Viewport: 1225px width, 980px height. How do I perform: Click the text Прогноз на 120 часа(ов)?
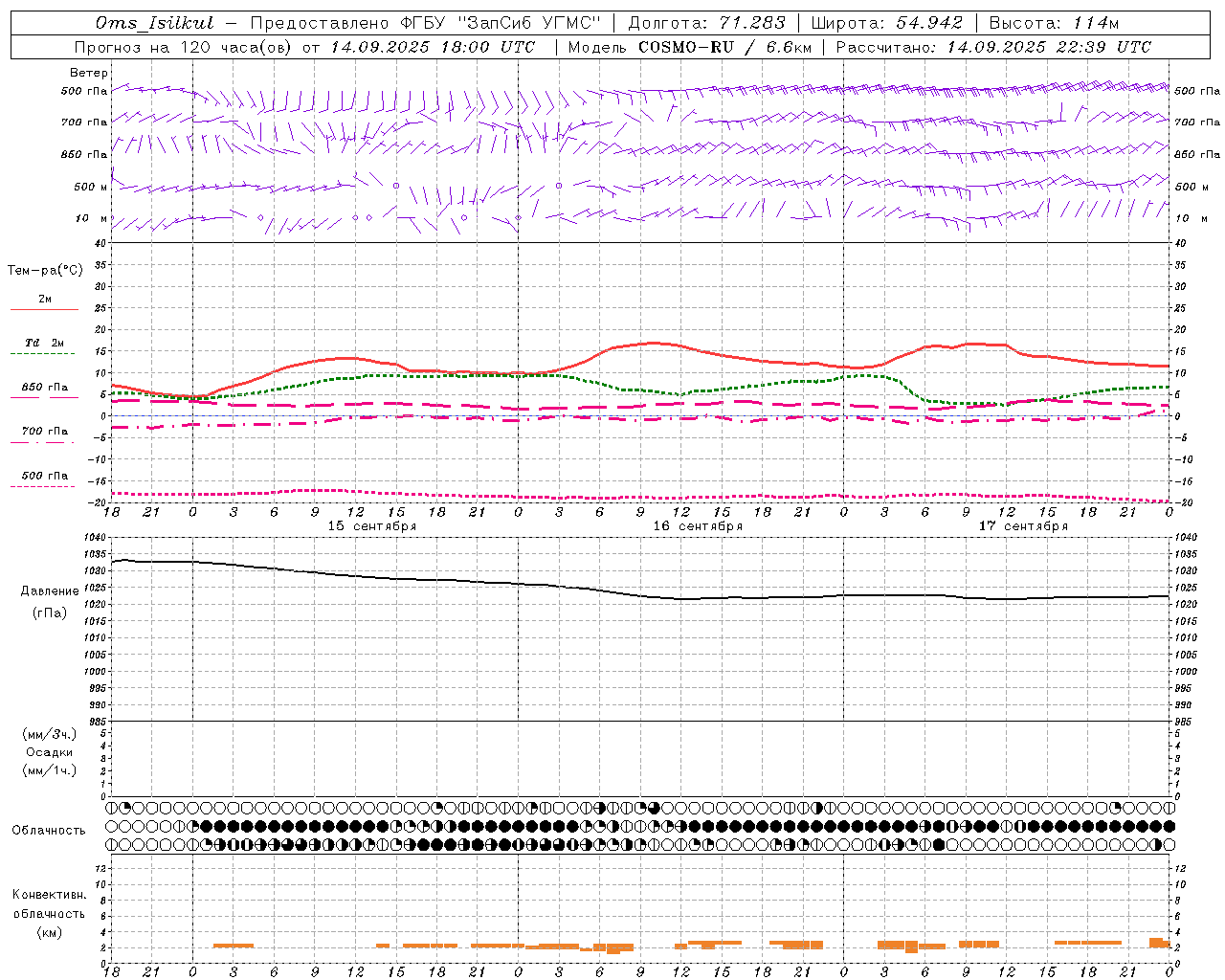point(183,47)
